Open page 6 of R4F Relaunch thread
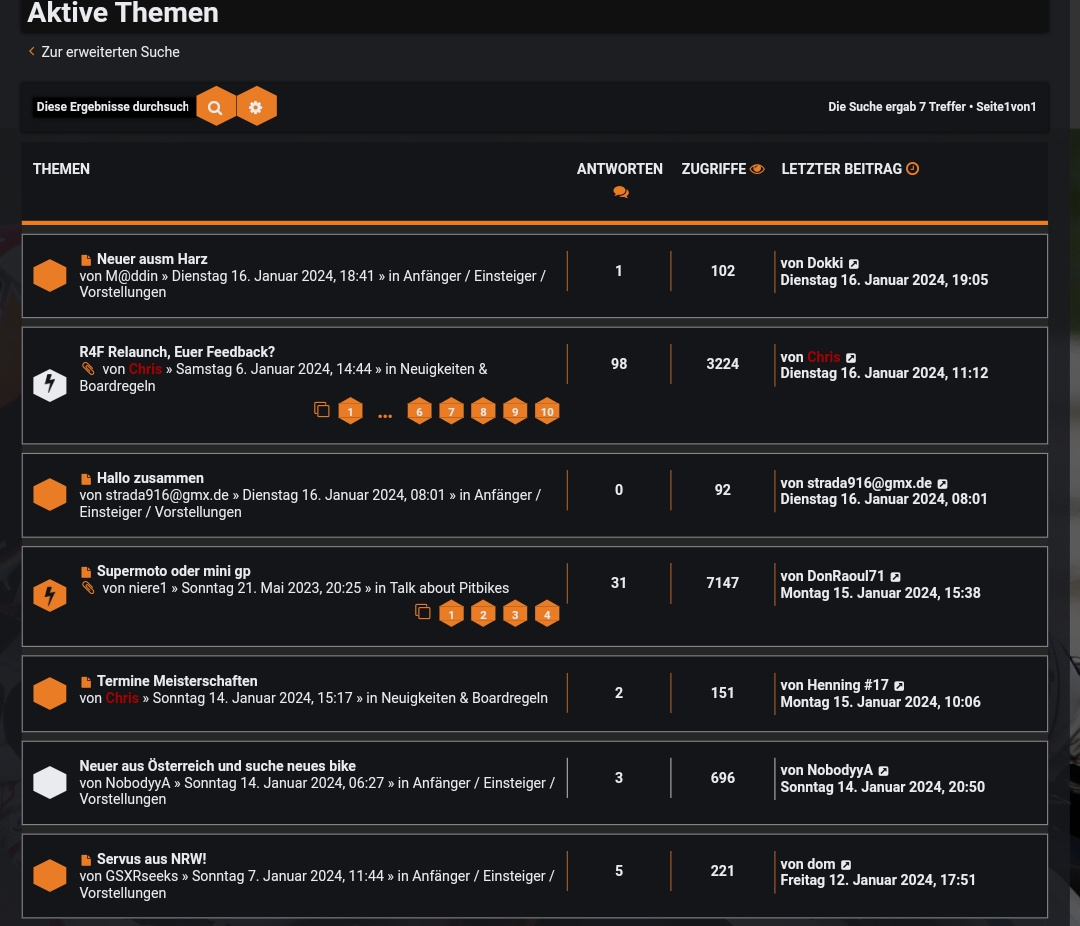The image size is (1080, 926). (419, 411)
